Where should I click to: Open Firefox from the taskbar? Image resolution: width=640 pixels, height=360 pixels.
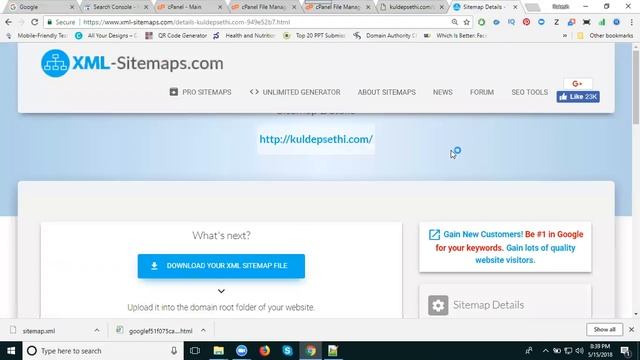tap(264, 351)
